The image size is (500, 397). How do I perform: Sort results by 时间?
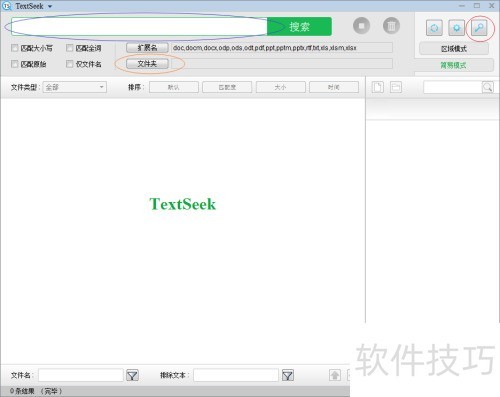334,87
